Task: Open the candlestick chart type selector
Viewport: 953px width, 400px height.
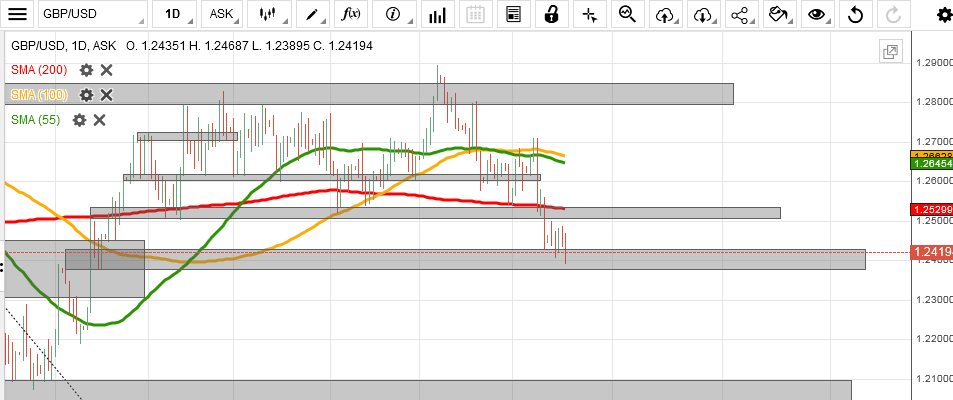Action: click(269, 14)
